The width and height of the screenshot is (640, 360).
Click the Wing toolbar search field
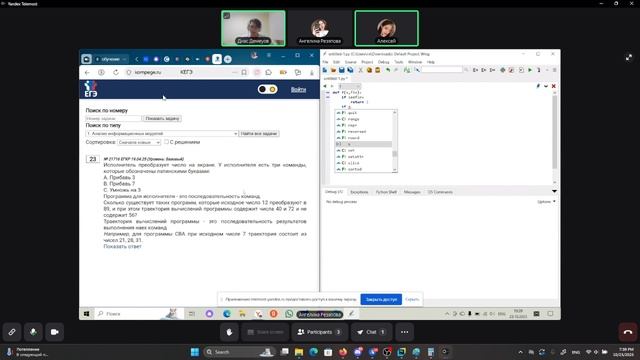coord(442,70)
